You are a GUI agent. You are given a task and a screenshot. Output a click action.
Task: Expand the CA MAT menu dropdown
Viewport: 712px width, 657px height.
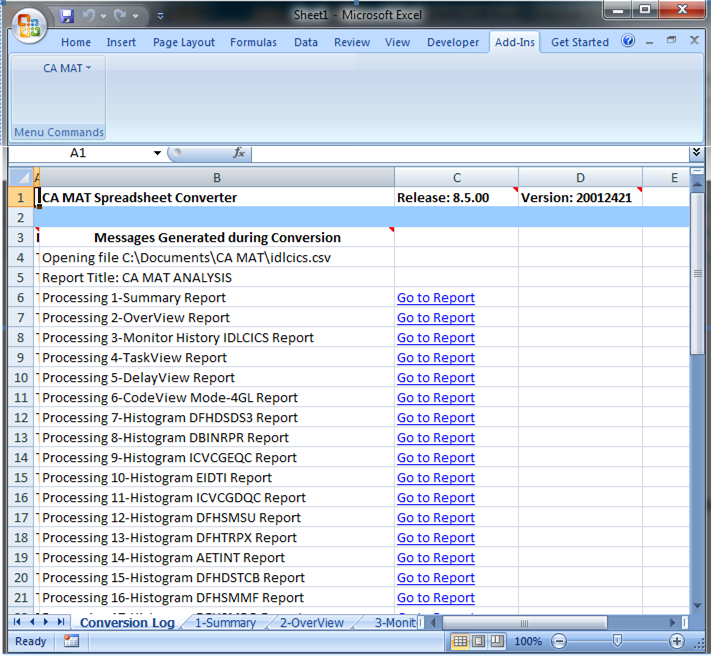[x=67, y=68]
